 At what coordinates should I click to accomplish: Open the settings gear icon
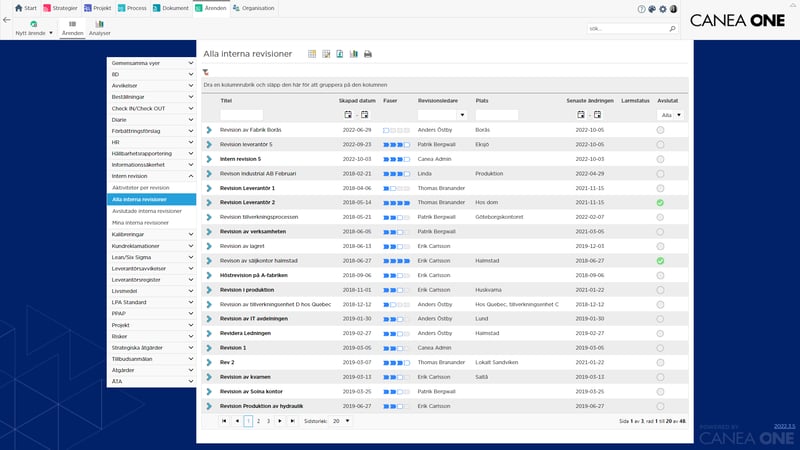tap(663, 9)
